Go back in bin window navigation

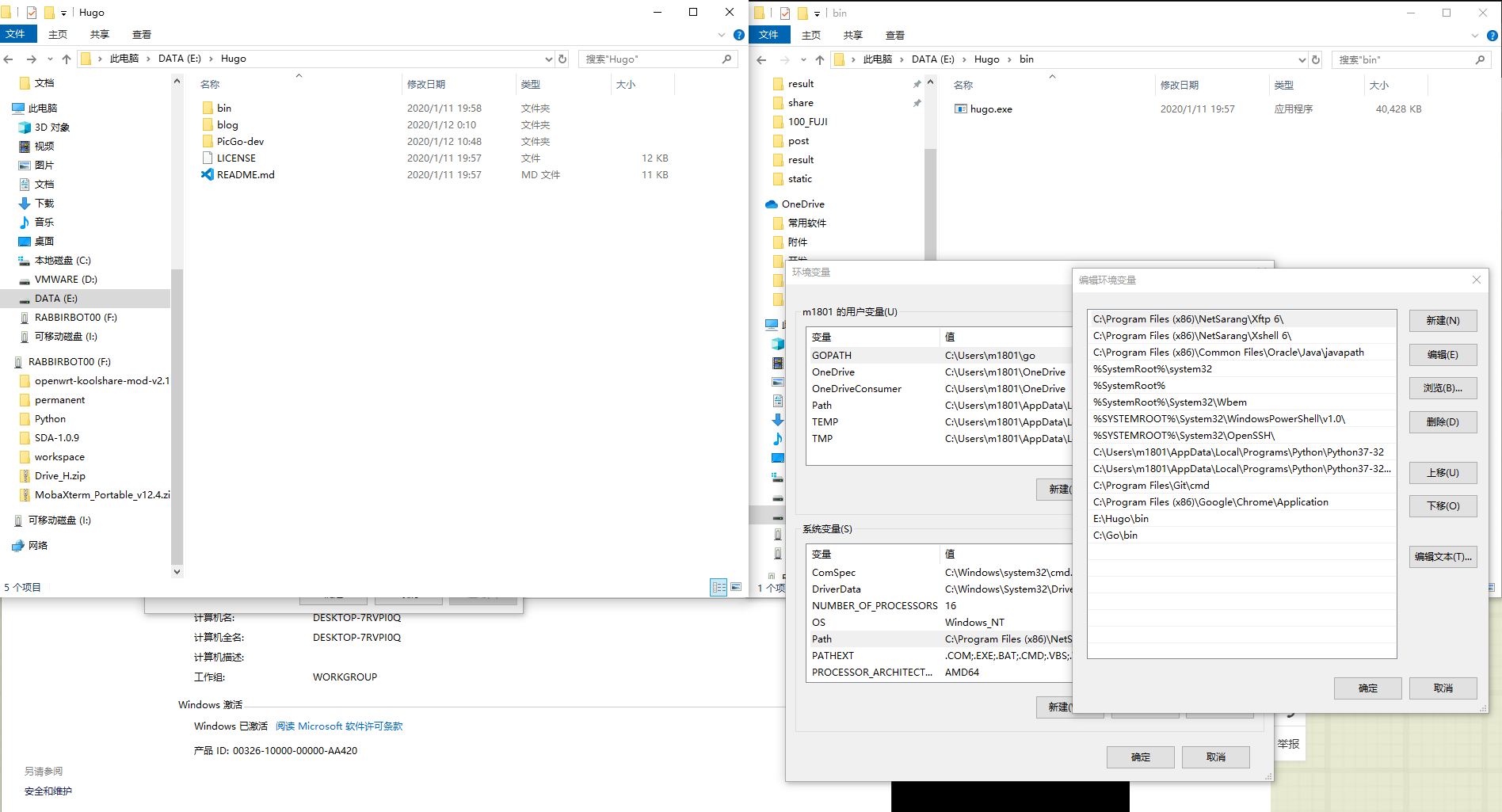coord(761,59)
